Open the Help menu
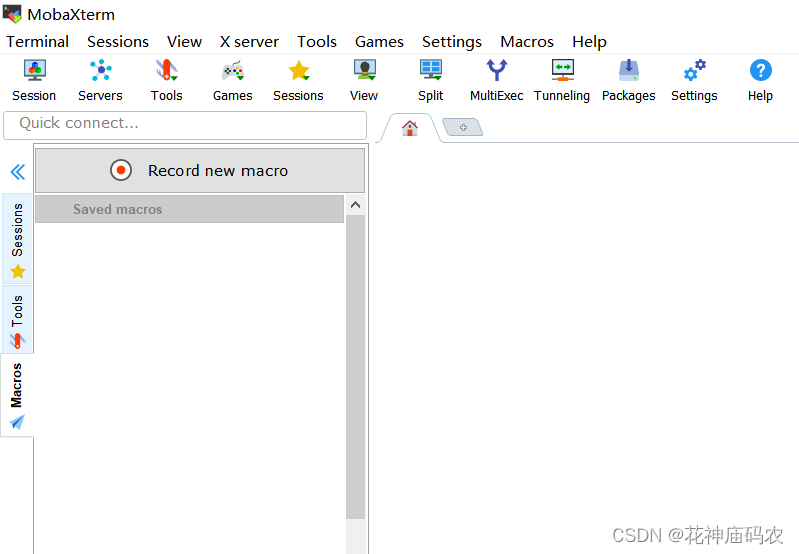Image resolution: width=799 pixels, height=554 pixels. click(589, 41)
